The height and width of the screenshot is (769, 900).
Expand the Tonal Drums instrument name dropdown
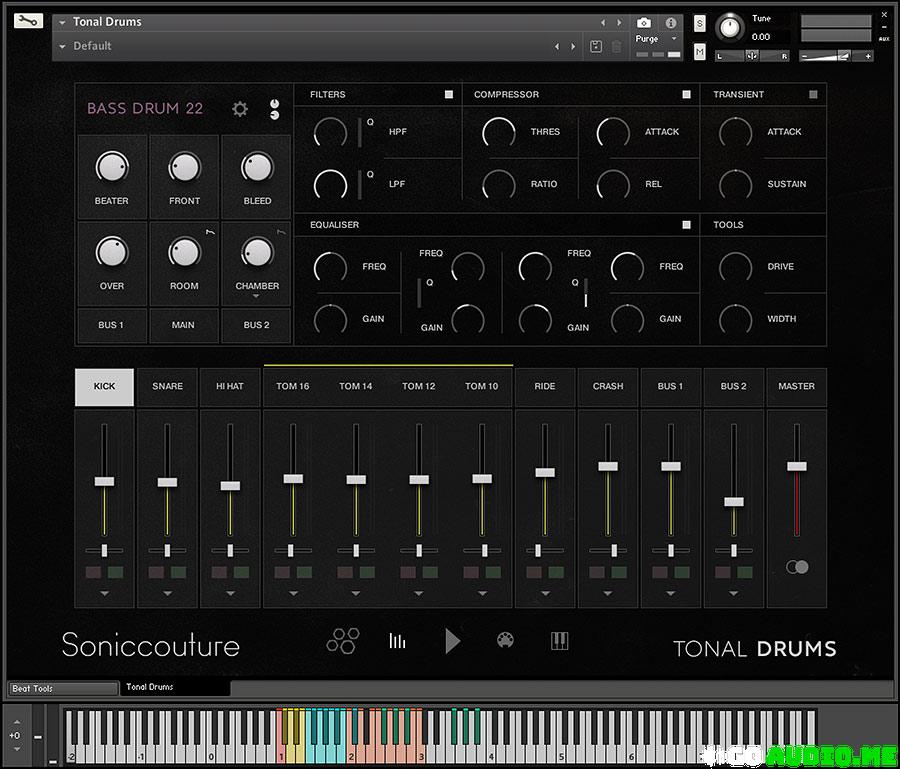(63, 22)
